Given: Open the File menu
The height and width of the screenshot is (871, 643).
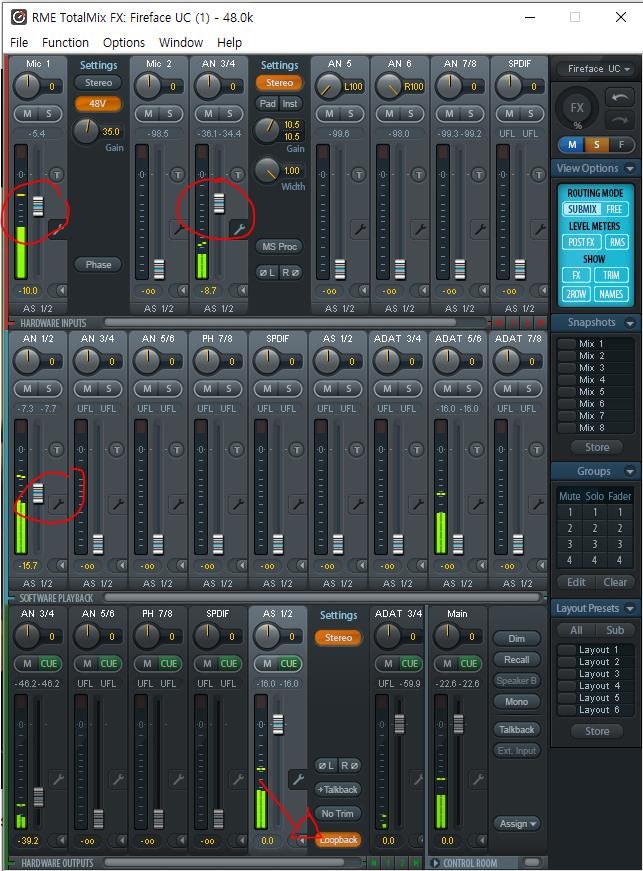Looking at the screenshot, I should 19,43.
